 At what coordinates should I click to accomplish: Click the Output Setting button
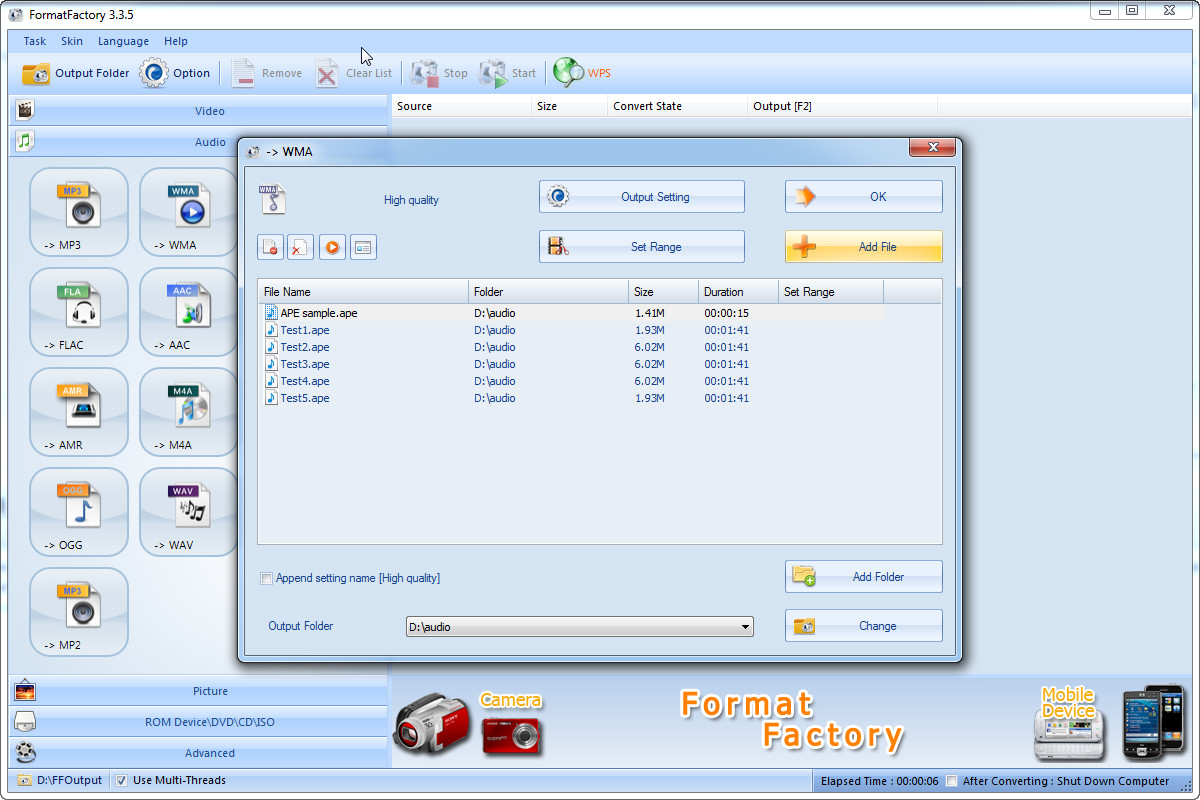[642, 197]
